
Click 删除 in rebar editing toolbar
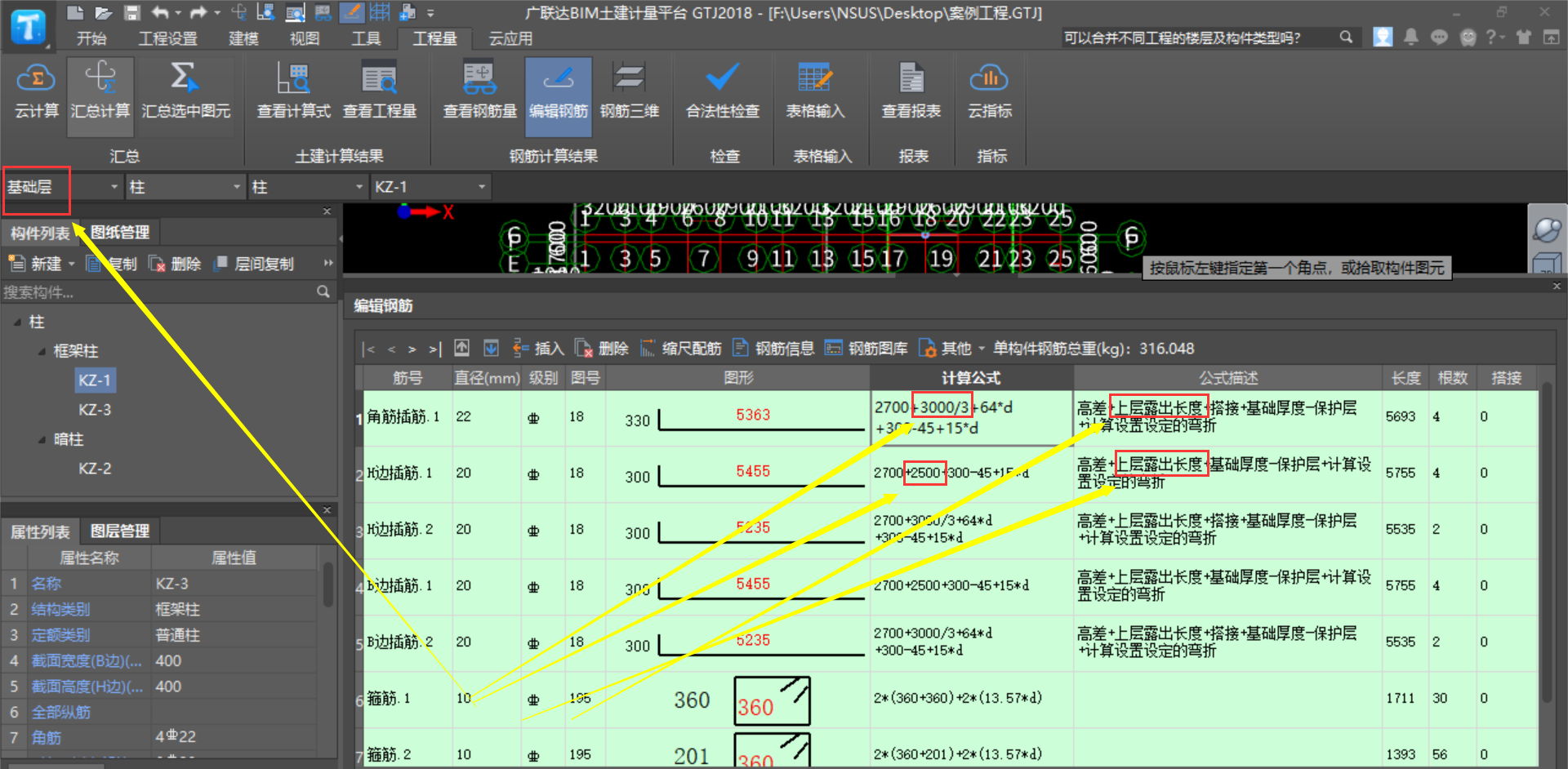click(602, 349)
